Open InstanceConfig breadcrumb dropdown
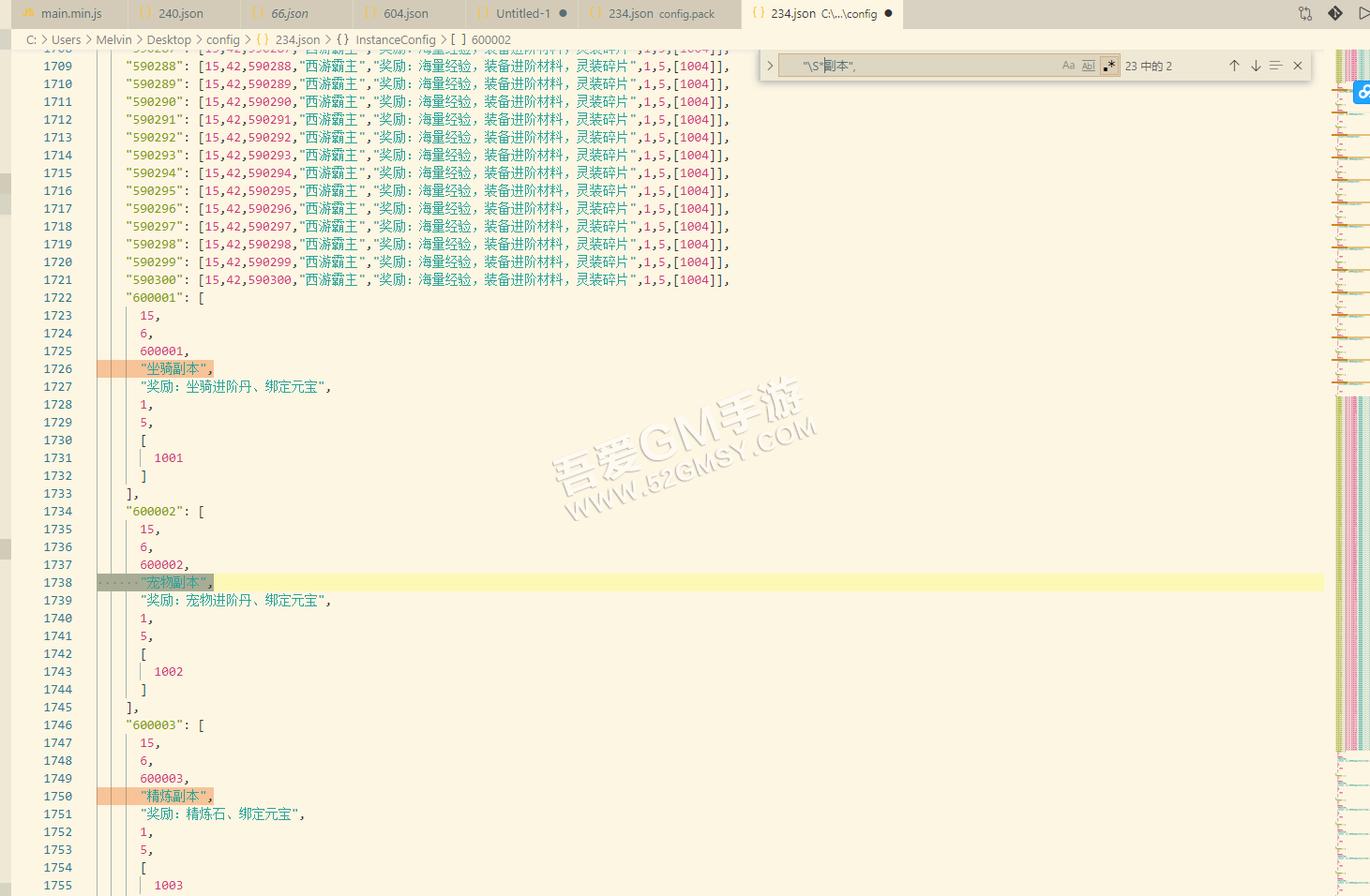This screenshot has width=1370, height=896. pyautogui.click(x=395, y=40)
